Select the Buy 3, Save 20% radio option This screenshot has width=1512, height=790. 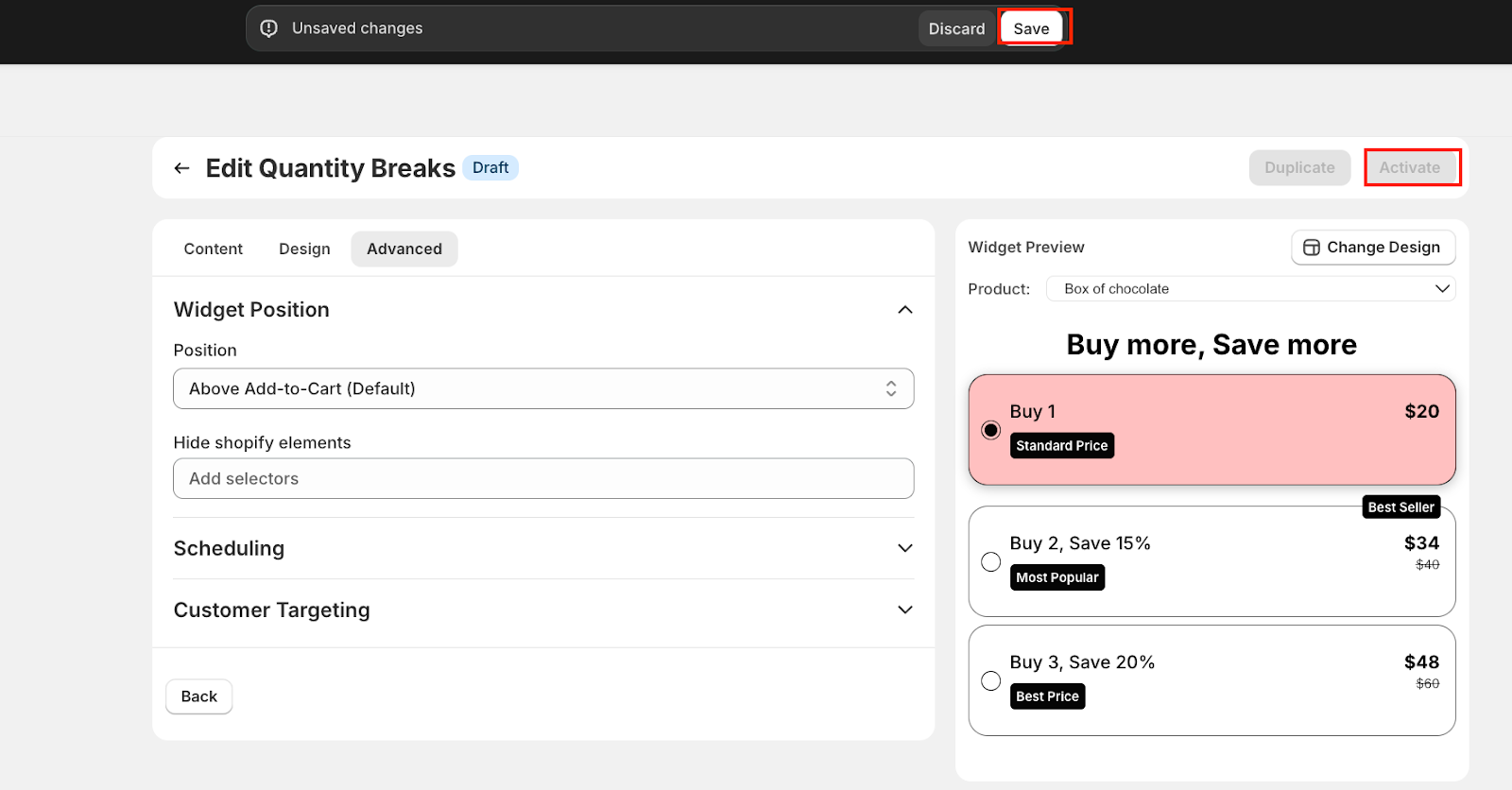click(990, 681)
